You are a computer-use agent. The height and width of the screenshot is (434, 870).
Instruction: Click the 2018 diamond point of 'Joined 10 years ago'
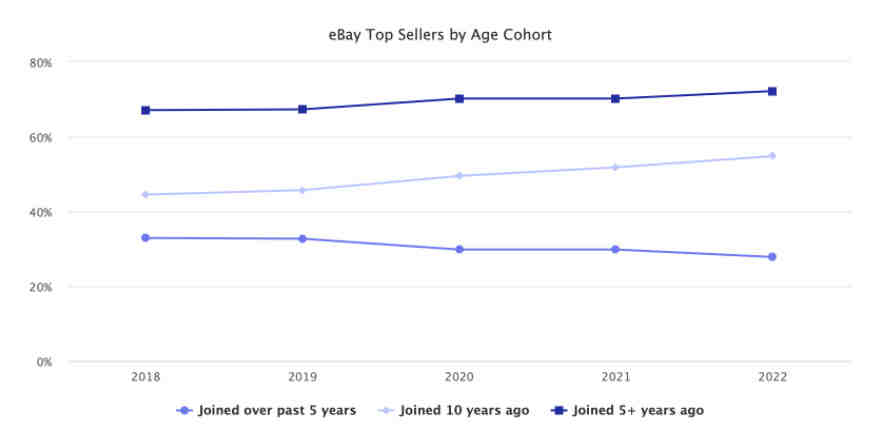(x=146, y=195)
